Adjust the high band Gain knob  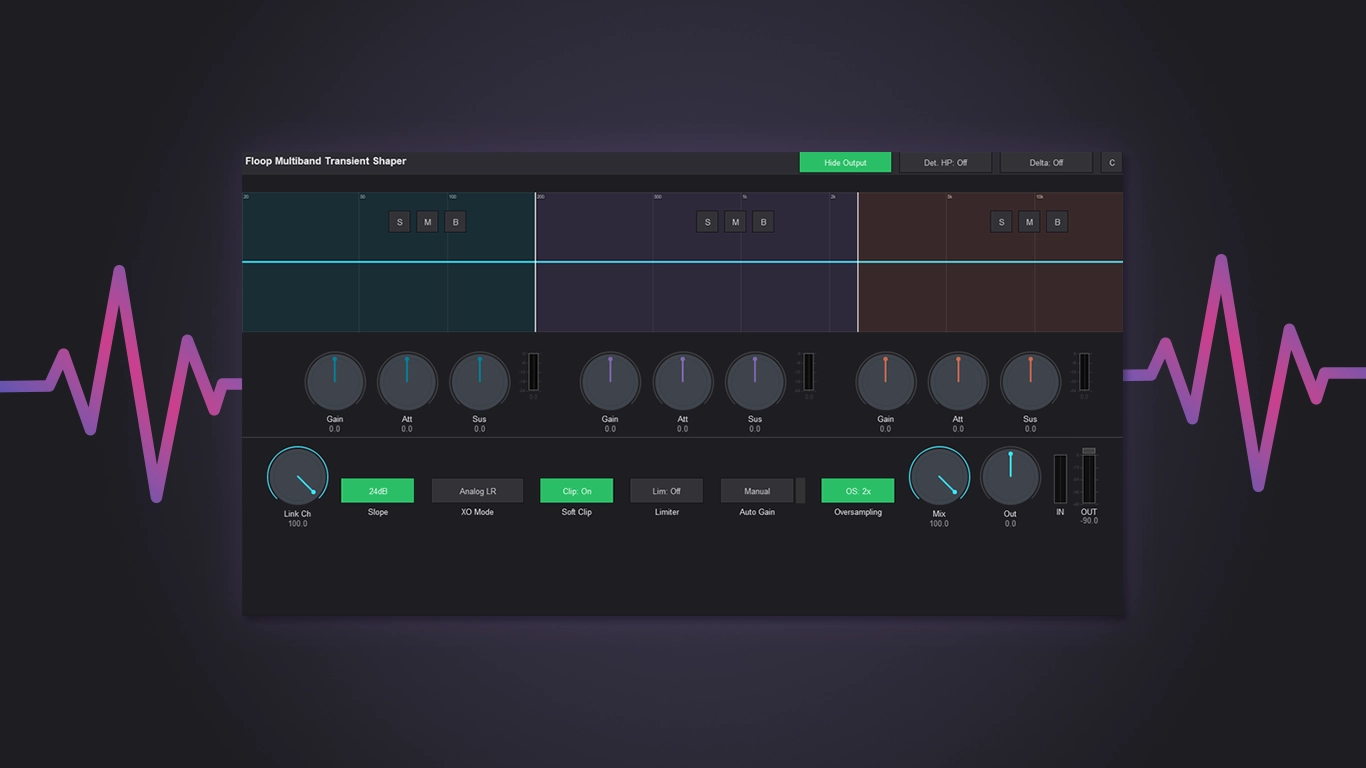(886, 381)
